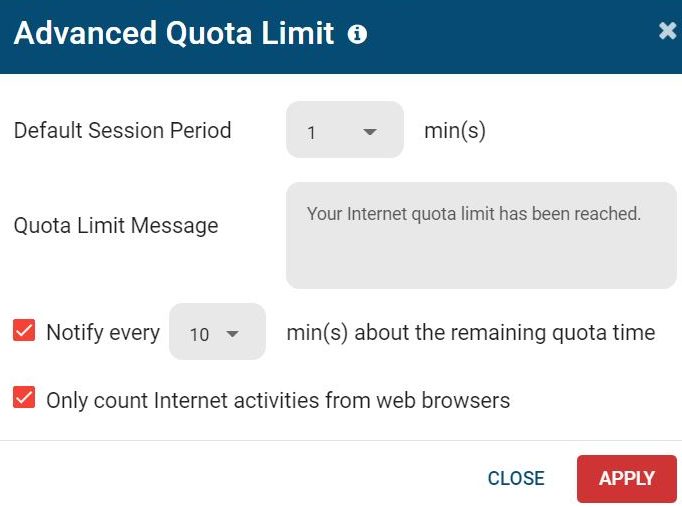Viewport: 682px width, 507px height.
Task: Click the Default Session Period dropdown arrow
Action: coord(370,131)
